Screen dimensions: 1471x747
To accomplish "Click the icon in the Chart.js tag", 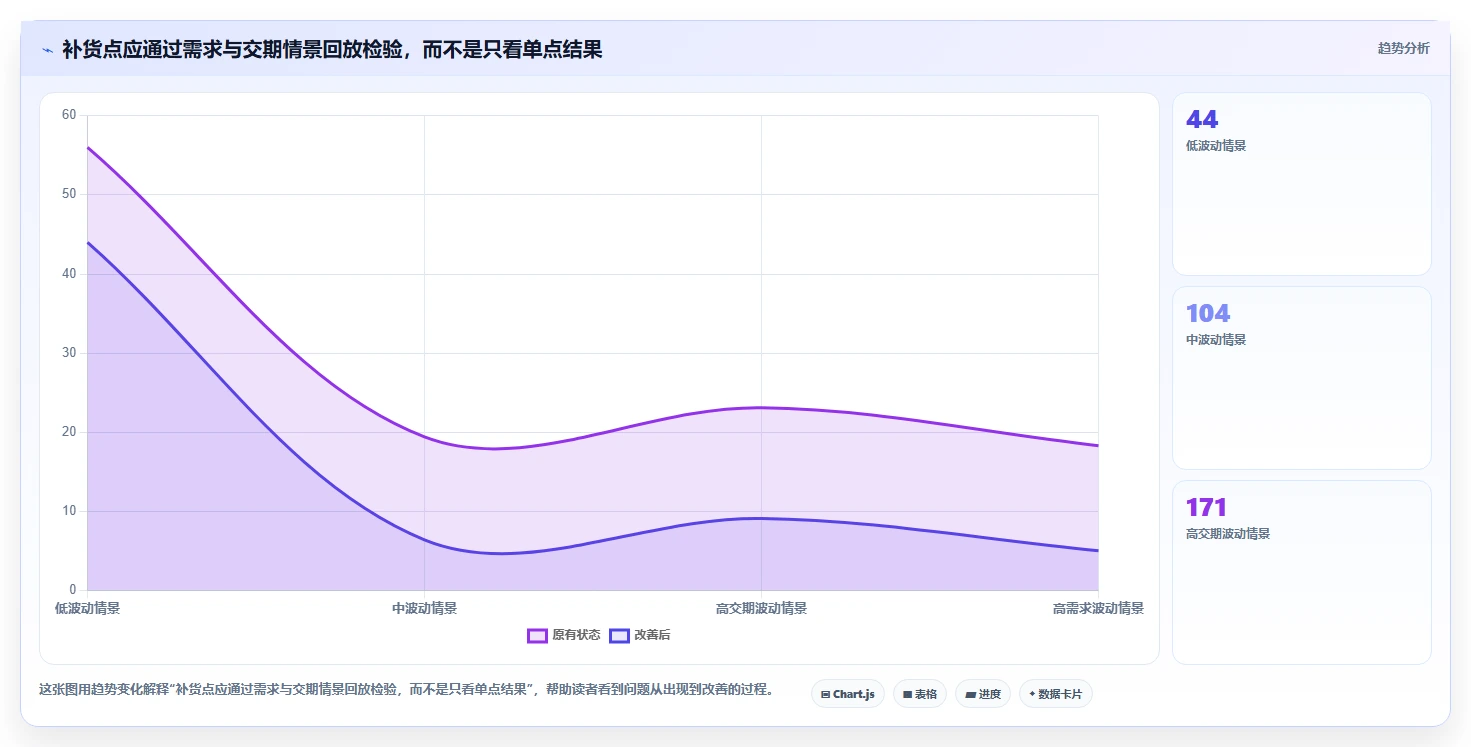I will tap(825, 694).
